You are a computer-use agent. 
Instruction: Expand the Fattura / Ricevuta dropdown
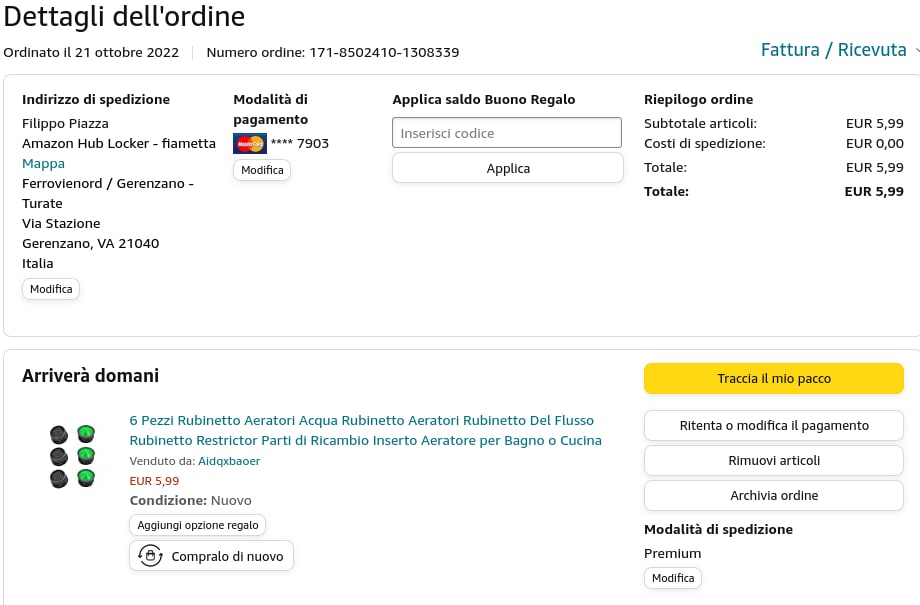pos(838,50)
